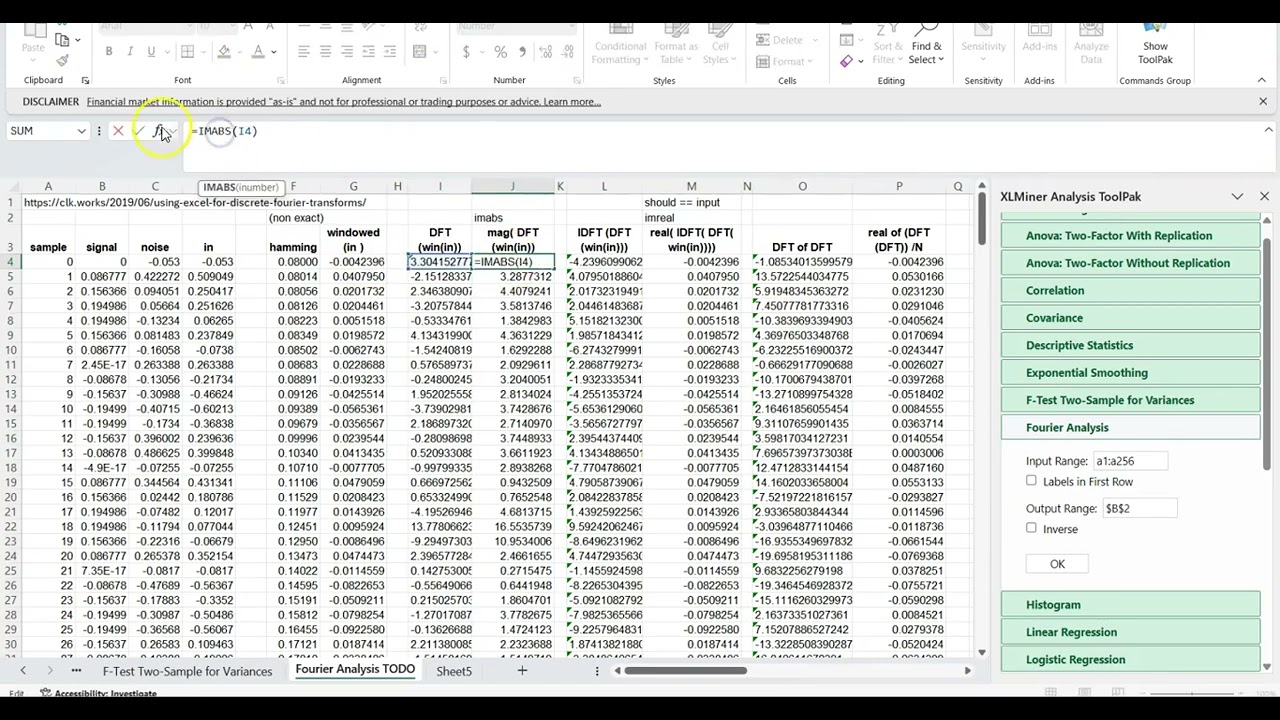Open Copy options dropdown arrow
Viewport: 1280px width, 720px height.
tap(77, 40)
